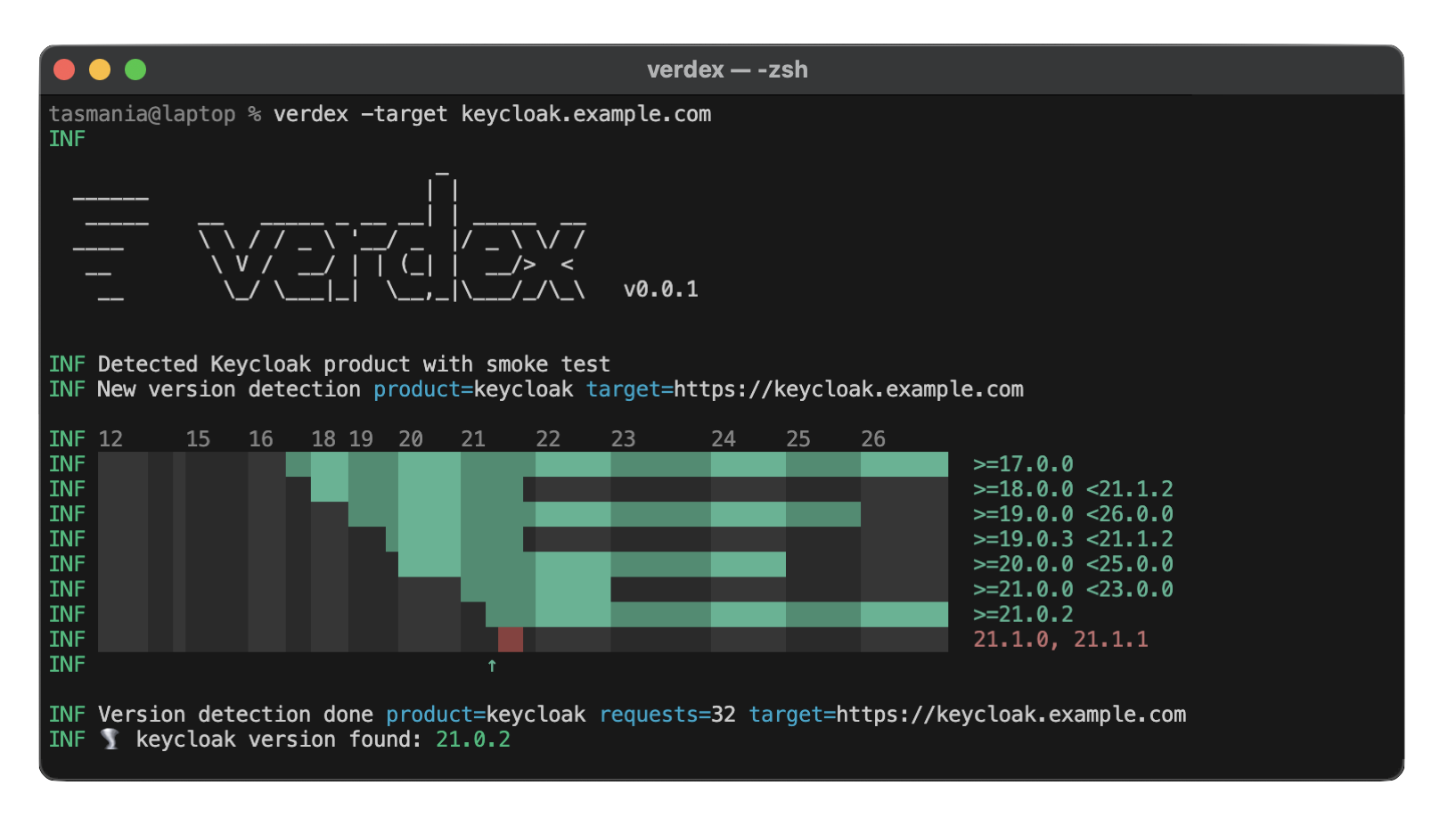Click the '25' version axis label

tap(798, 439)
